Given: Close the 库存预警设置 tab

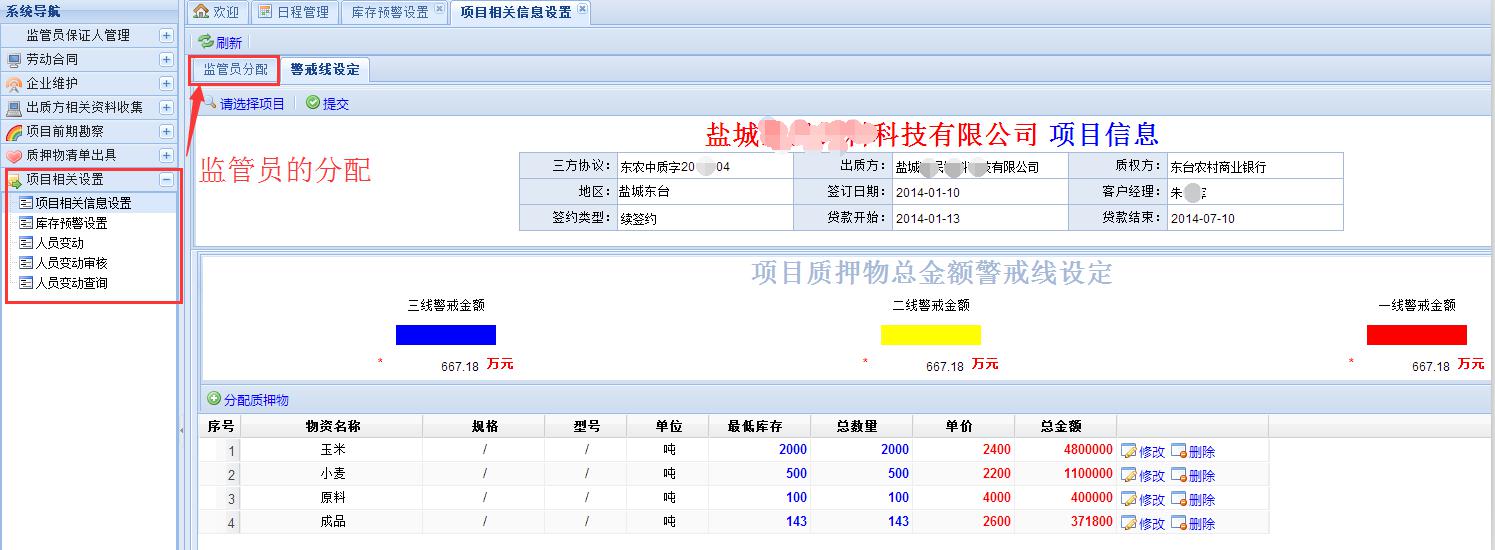Looking at the screenshot, I should [439, 10].
